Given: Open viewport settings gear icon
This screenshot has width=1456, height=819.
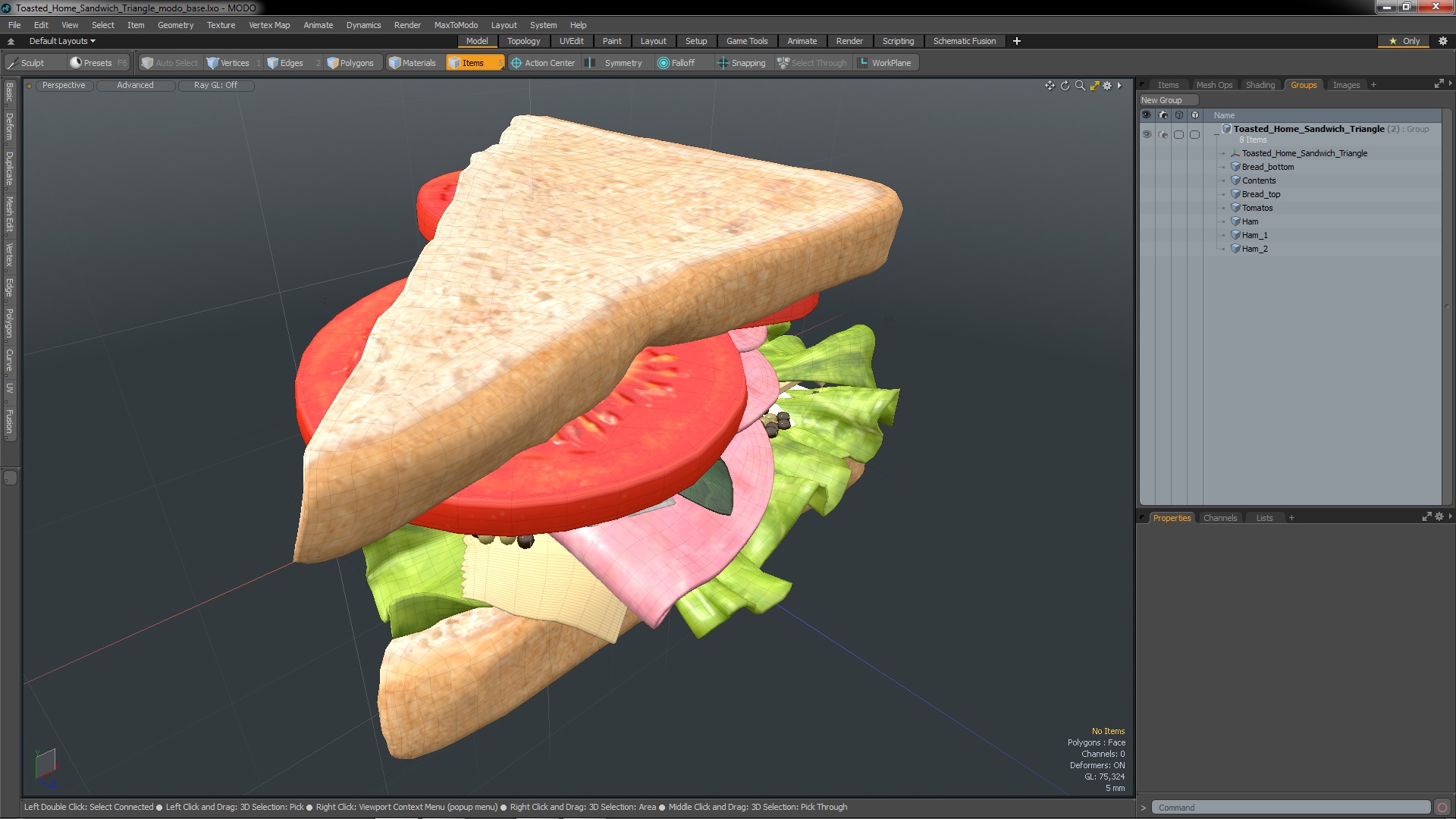Looking at the screenshot, I should point(1107,86).
